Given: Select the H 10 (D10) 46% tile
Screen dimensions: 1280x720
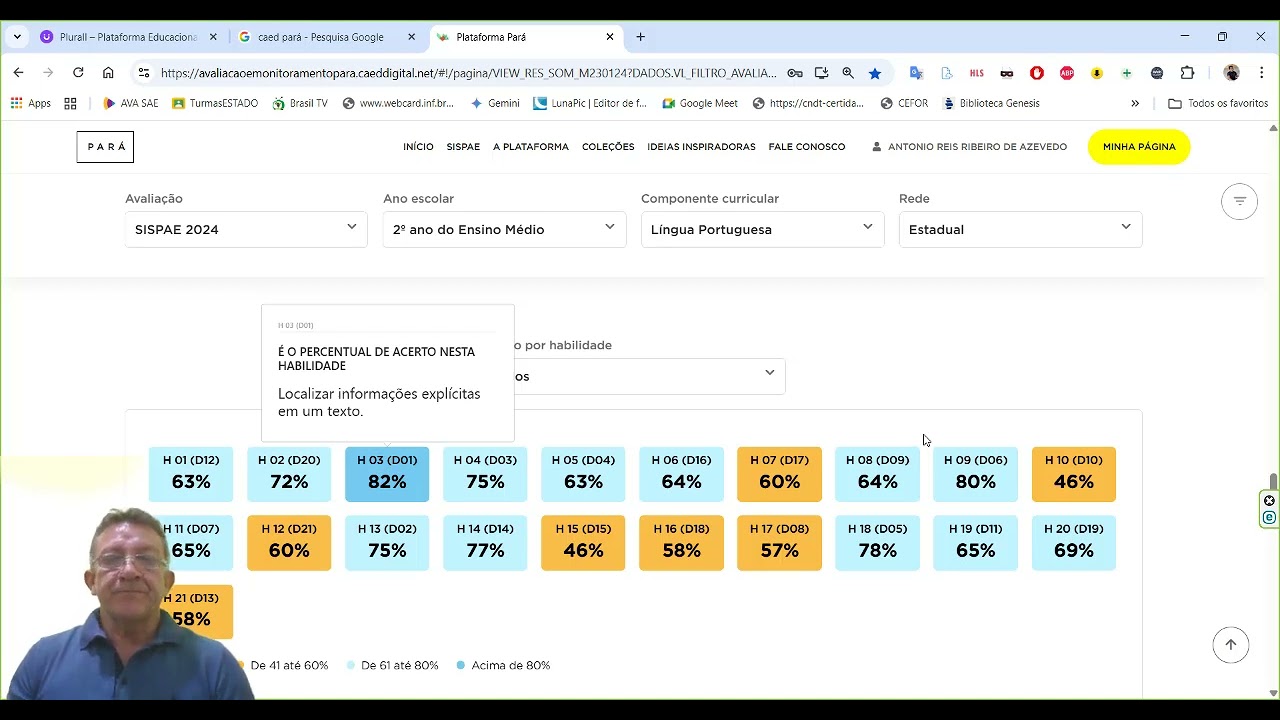Looking at the screenshot, I should (1073, 474).
